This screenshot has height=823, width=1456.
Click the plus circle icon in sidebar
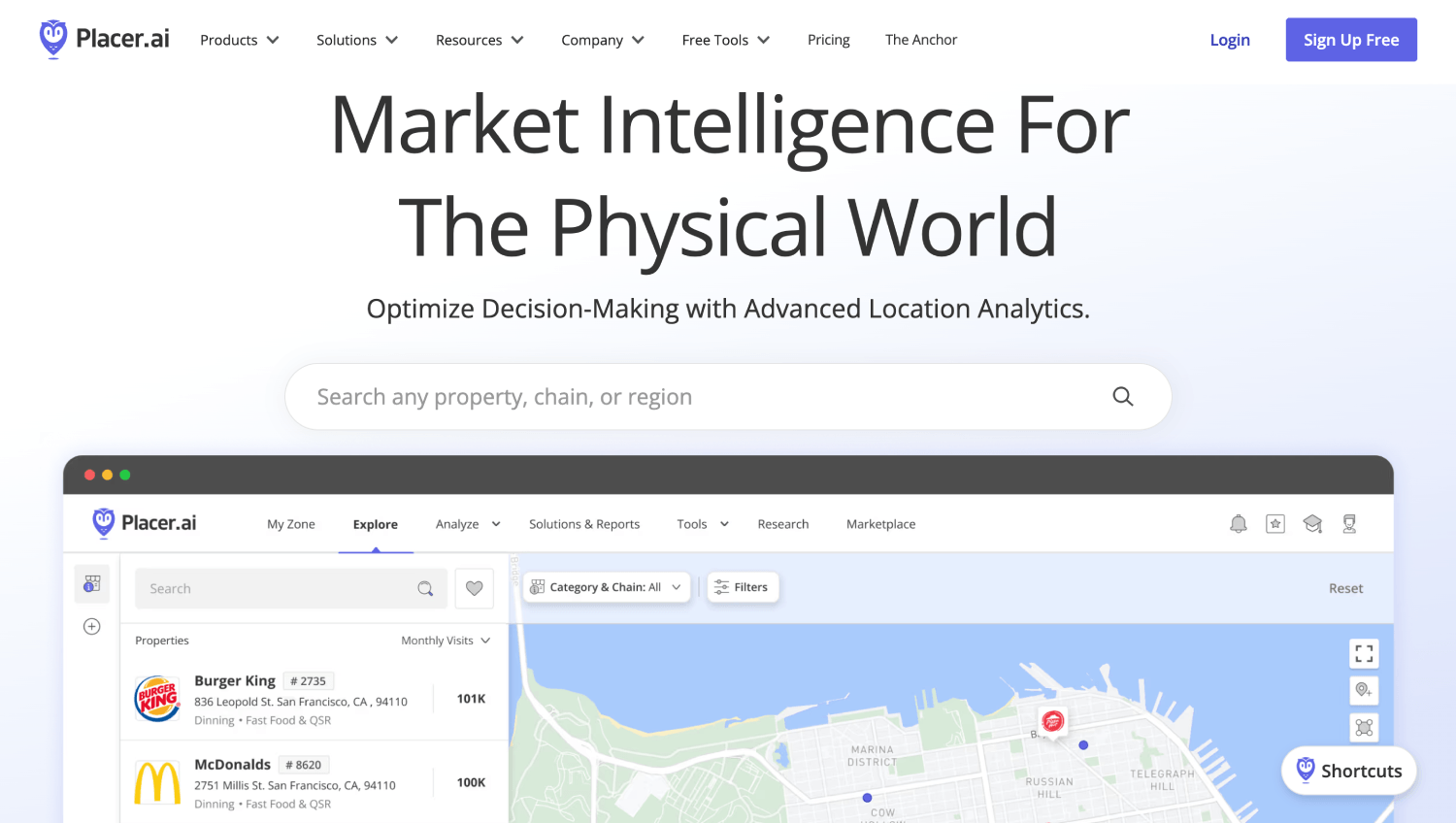pos(92,627)
